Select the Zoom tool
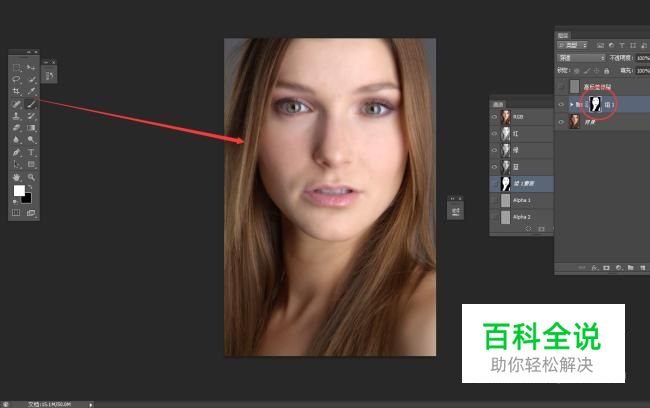Viewport: 650px width, 408px height. tap(31, 177)
